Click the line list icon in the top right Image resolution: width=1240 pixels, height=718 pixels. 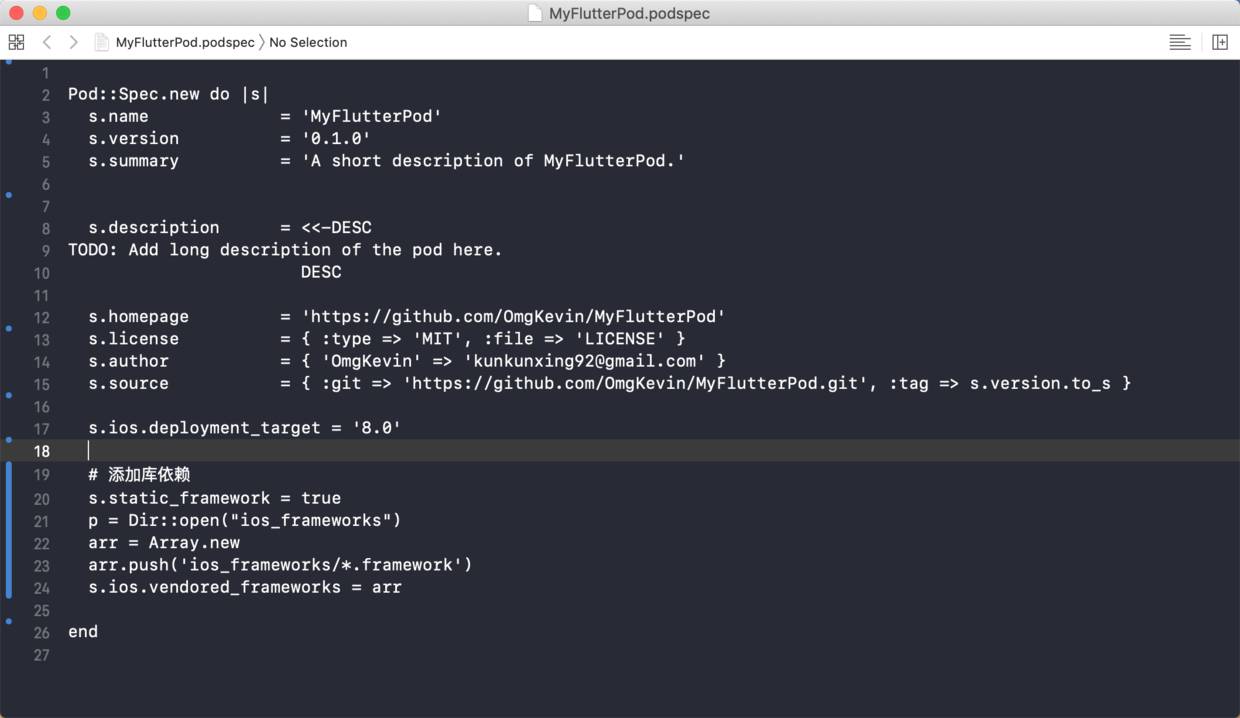click(x=1180, y=42)
